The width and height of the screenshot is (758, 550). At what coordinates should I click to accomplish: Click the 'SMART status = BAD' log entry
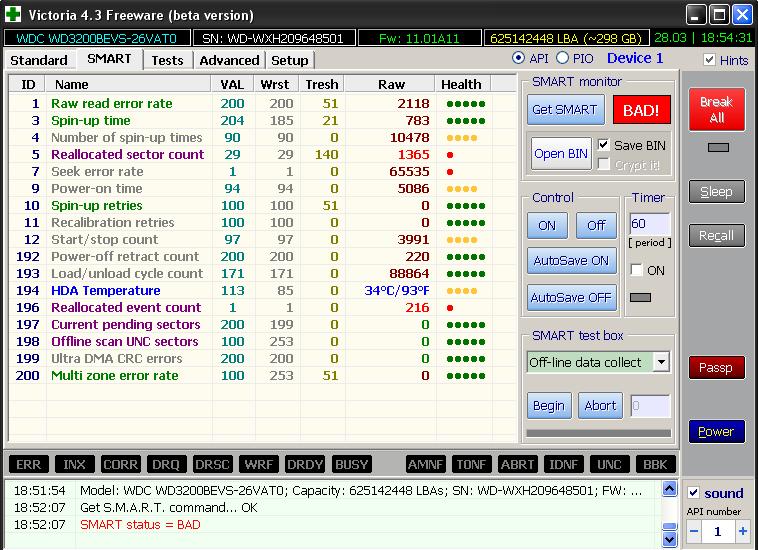[x=140, y=524]
